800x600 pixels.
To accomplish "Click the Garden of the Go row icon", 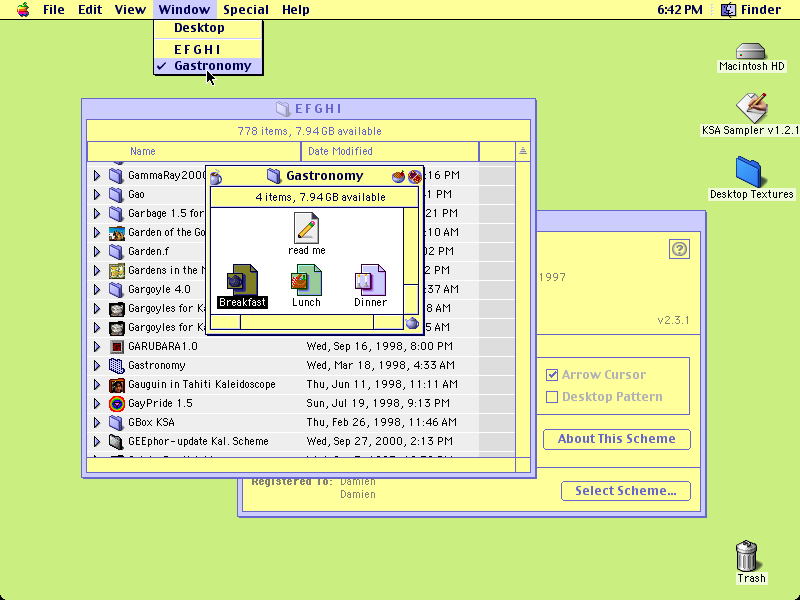I will [117, 233].
